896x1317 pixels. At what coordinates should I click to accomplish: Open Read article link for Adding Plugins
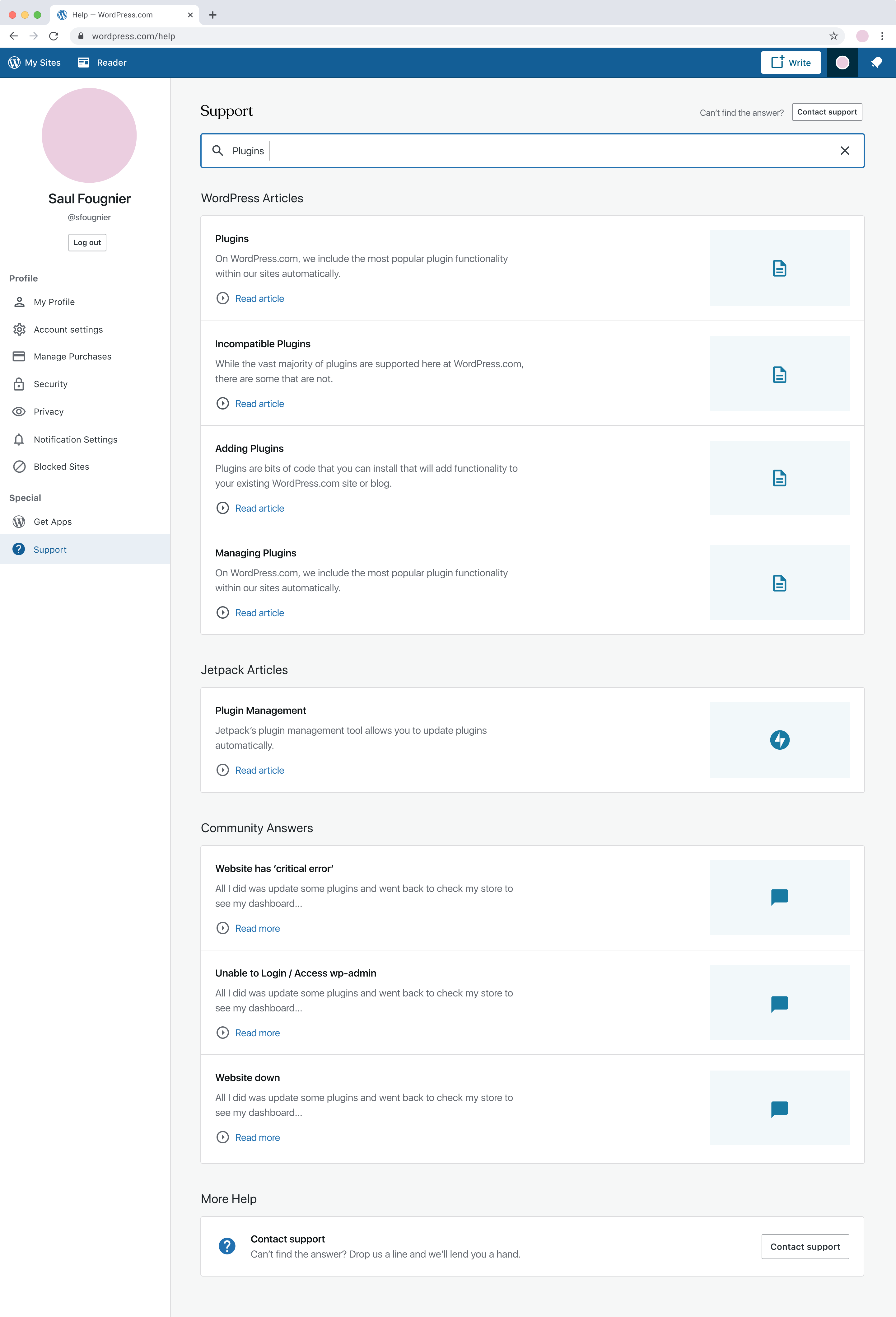coord(259,508)
